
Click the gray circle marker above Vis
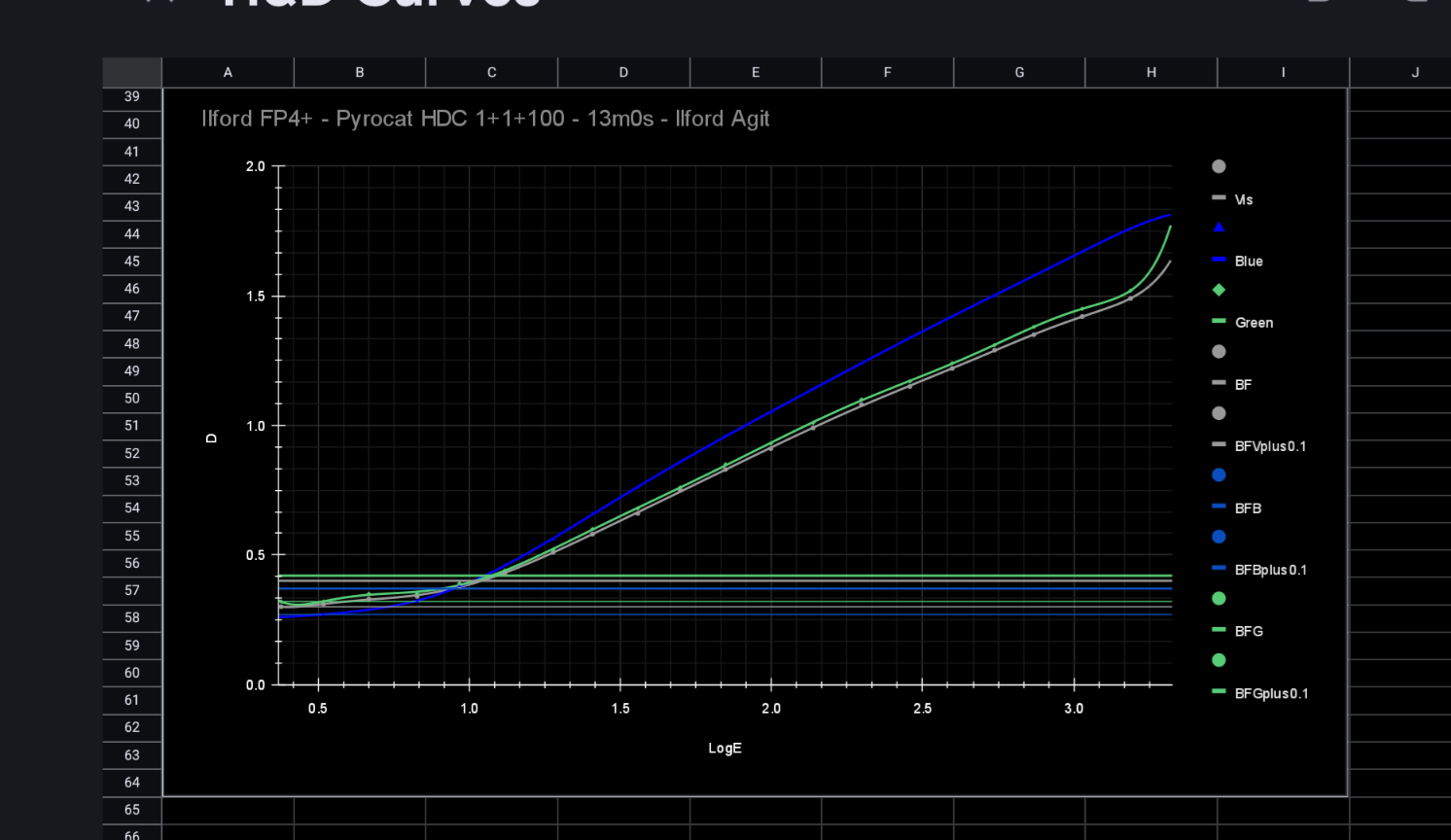click(x=1219, y=166)
